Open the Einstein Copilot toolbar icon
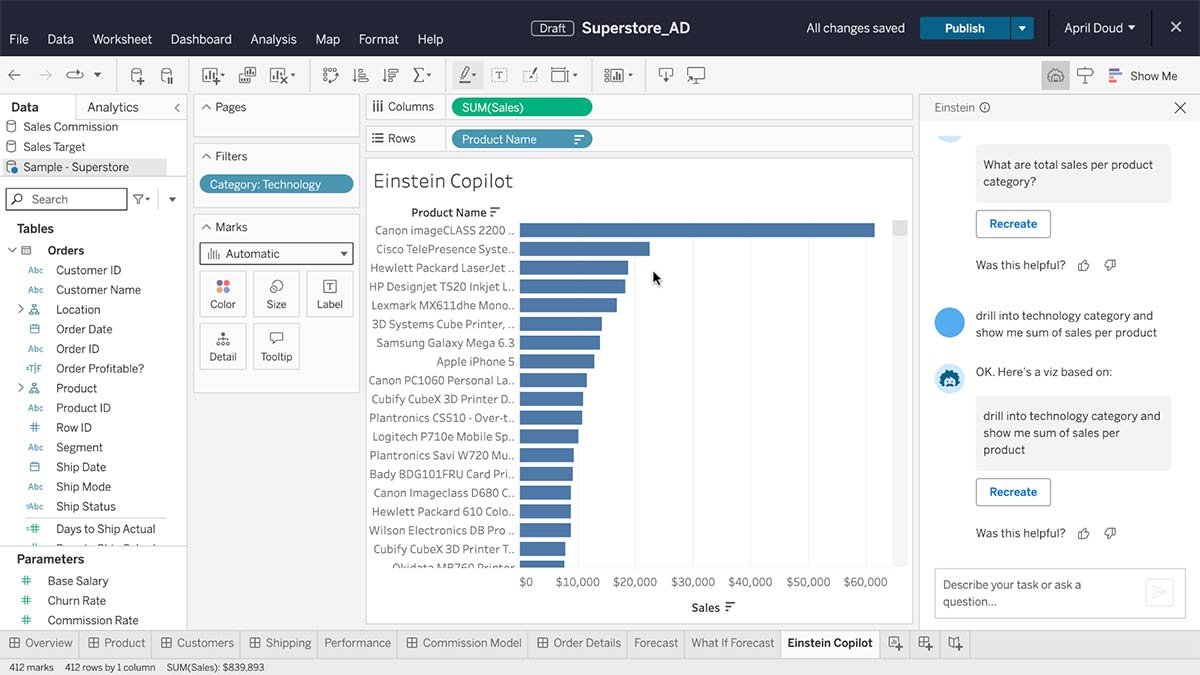The width and height of the screenshot is (1200, 675). (x=1055, y=76)
